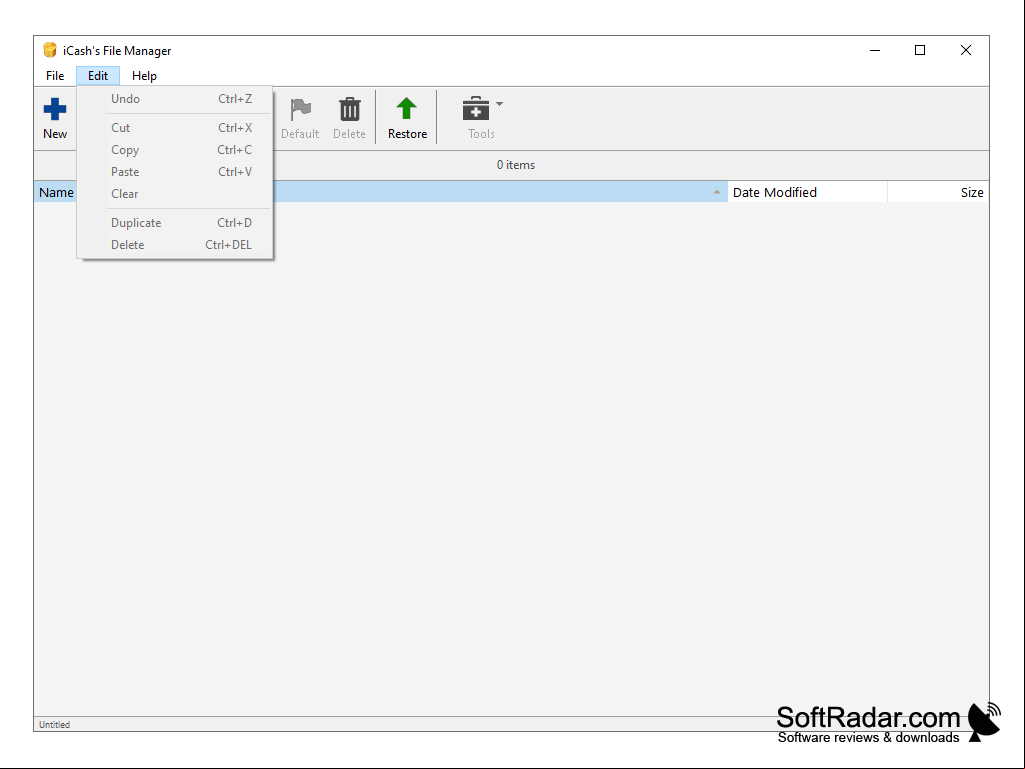The height and width of the screenshot is (769, 1025).
Task: Click the iCash coin stack title icon
Action: click(50, 50)
